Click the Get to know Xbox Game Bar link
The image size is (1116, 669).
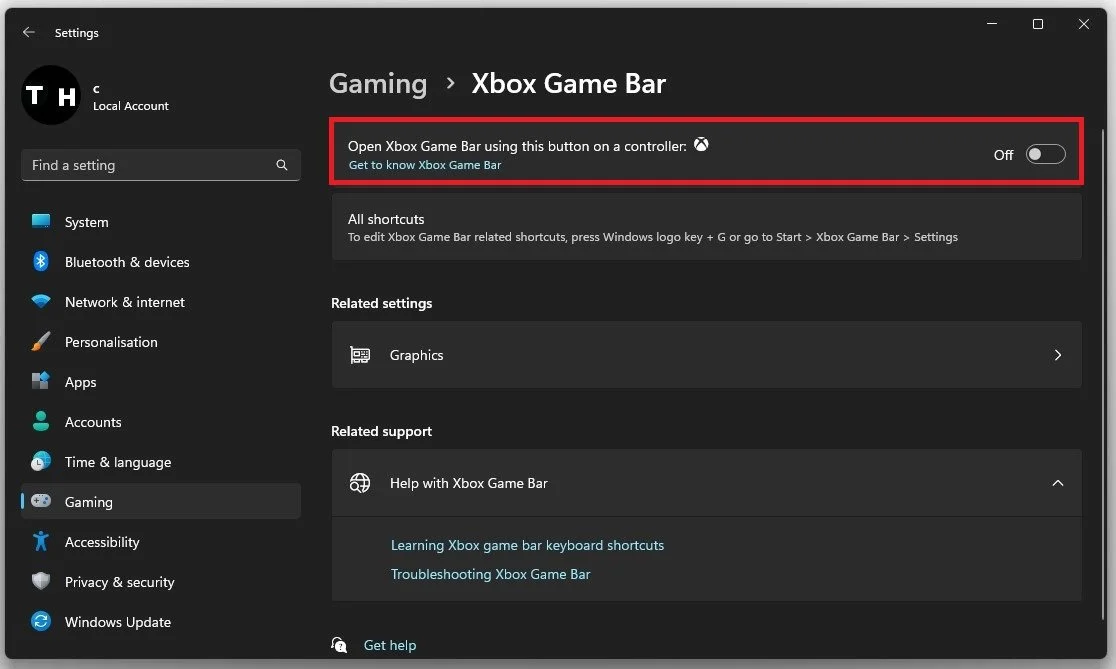coord(425,165)
